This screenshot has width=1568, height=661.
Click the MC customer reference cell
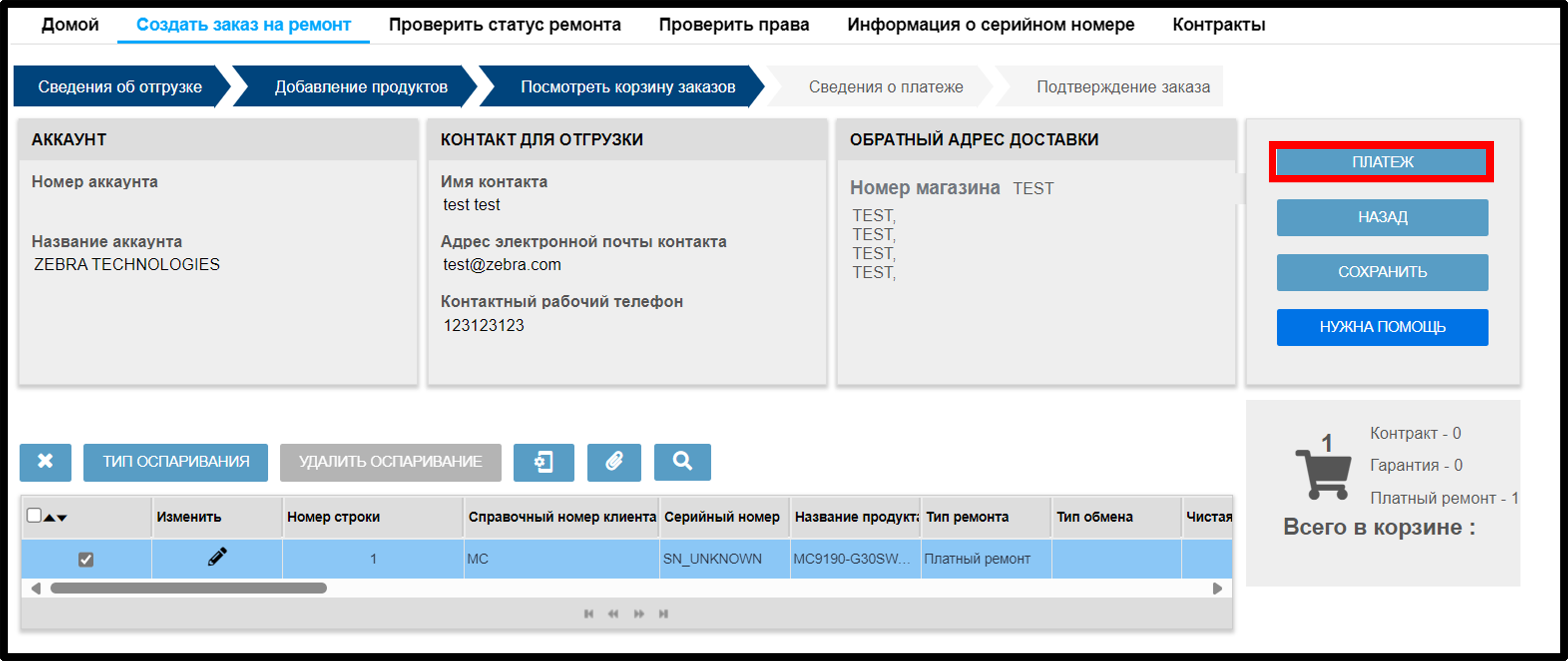point(562,559)
